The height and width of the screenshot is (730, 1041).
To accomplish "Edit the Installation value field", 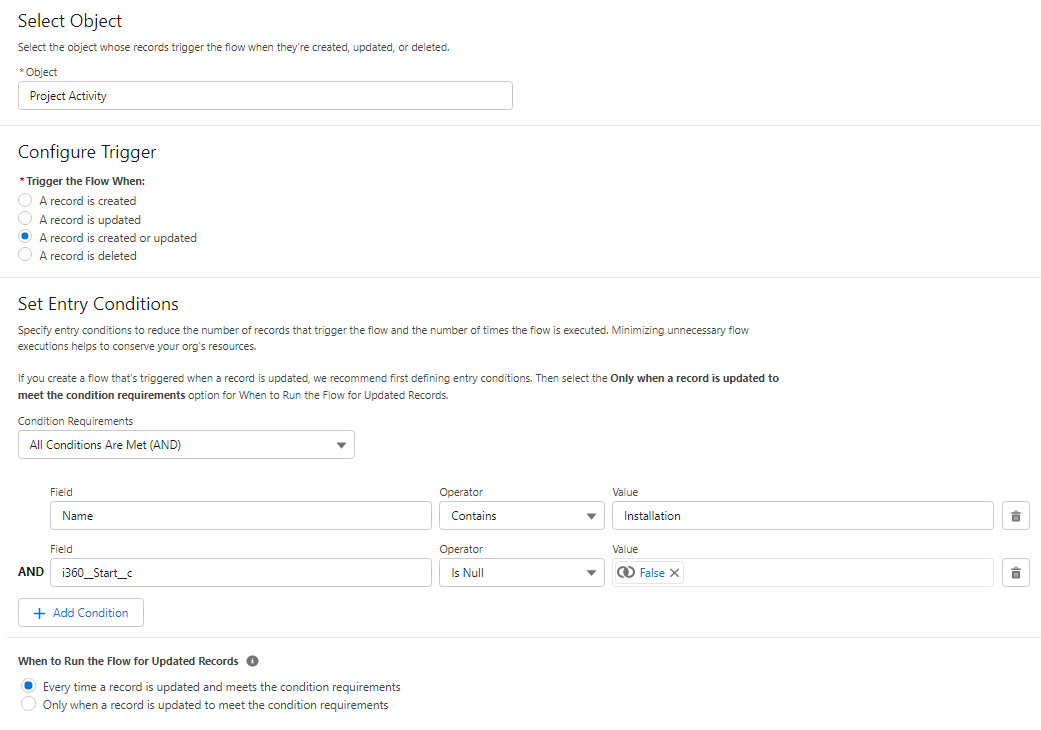I will click(802, 516).
